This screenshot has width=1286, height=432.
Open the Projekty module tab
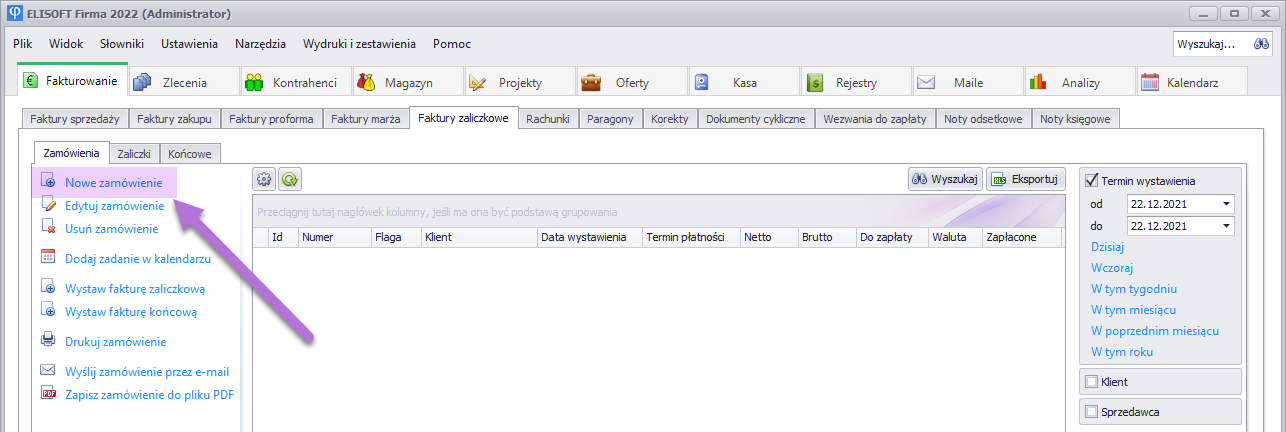[x=519, y=82]
